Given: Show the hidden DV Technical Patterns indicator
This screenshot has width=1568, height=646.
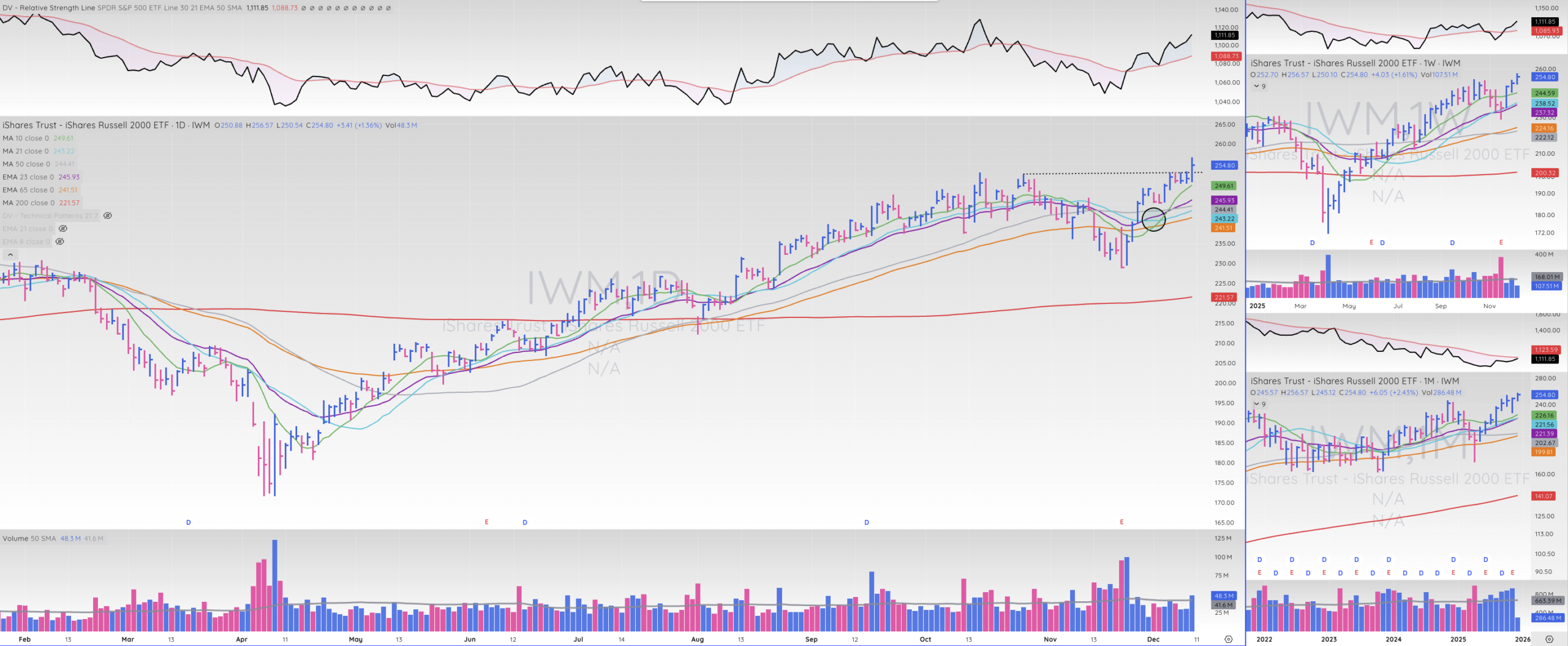Looking at the screenshot, I should coord(108,216).
